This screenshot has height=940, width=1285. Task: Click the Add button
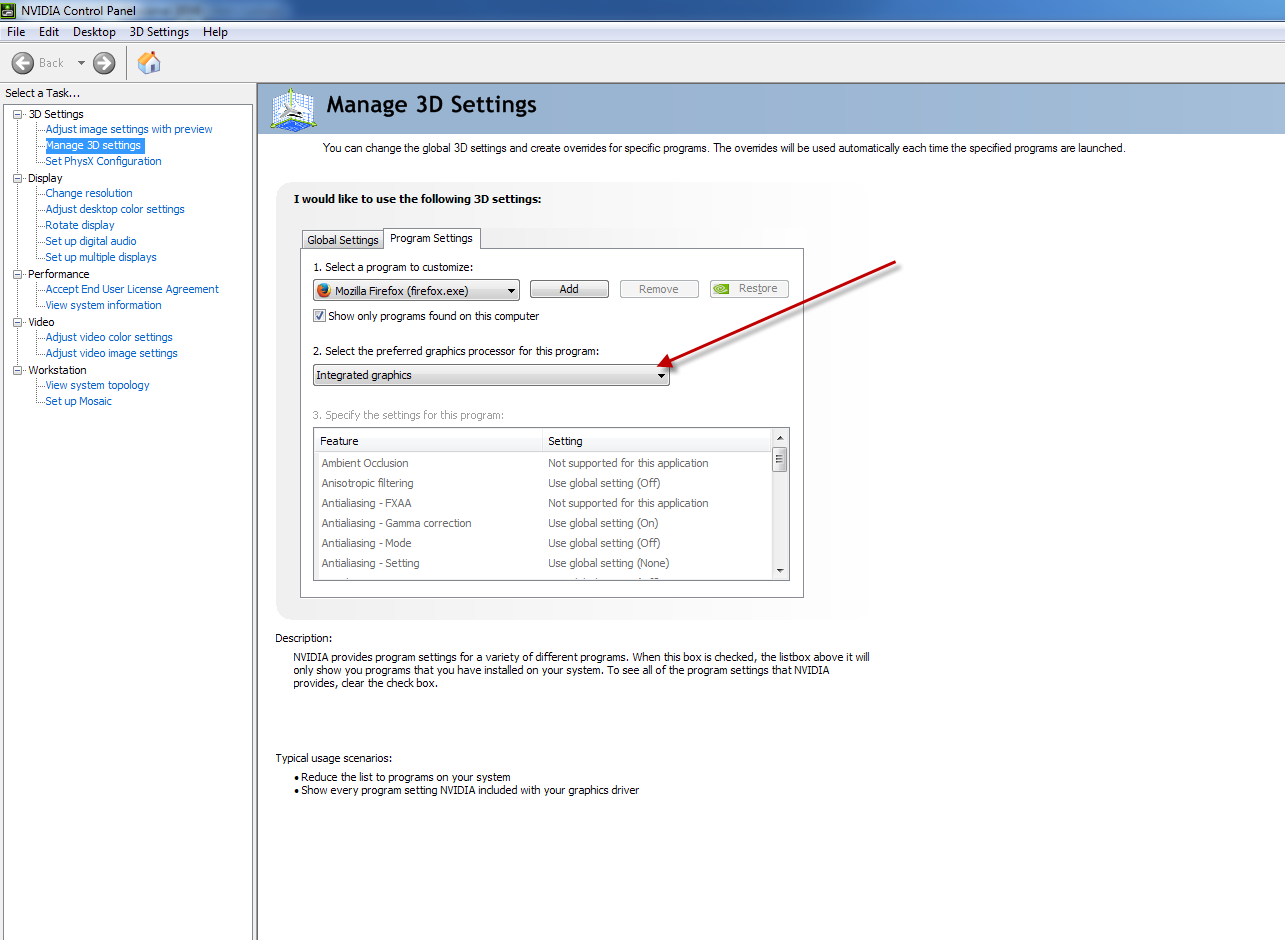click(x=569, y=289)
